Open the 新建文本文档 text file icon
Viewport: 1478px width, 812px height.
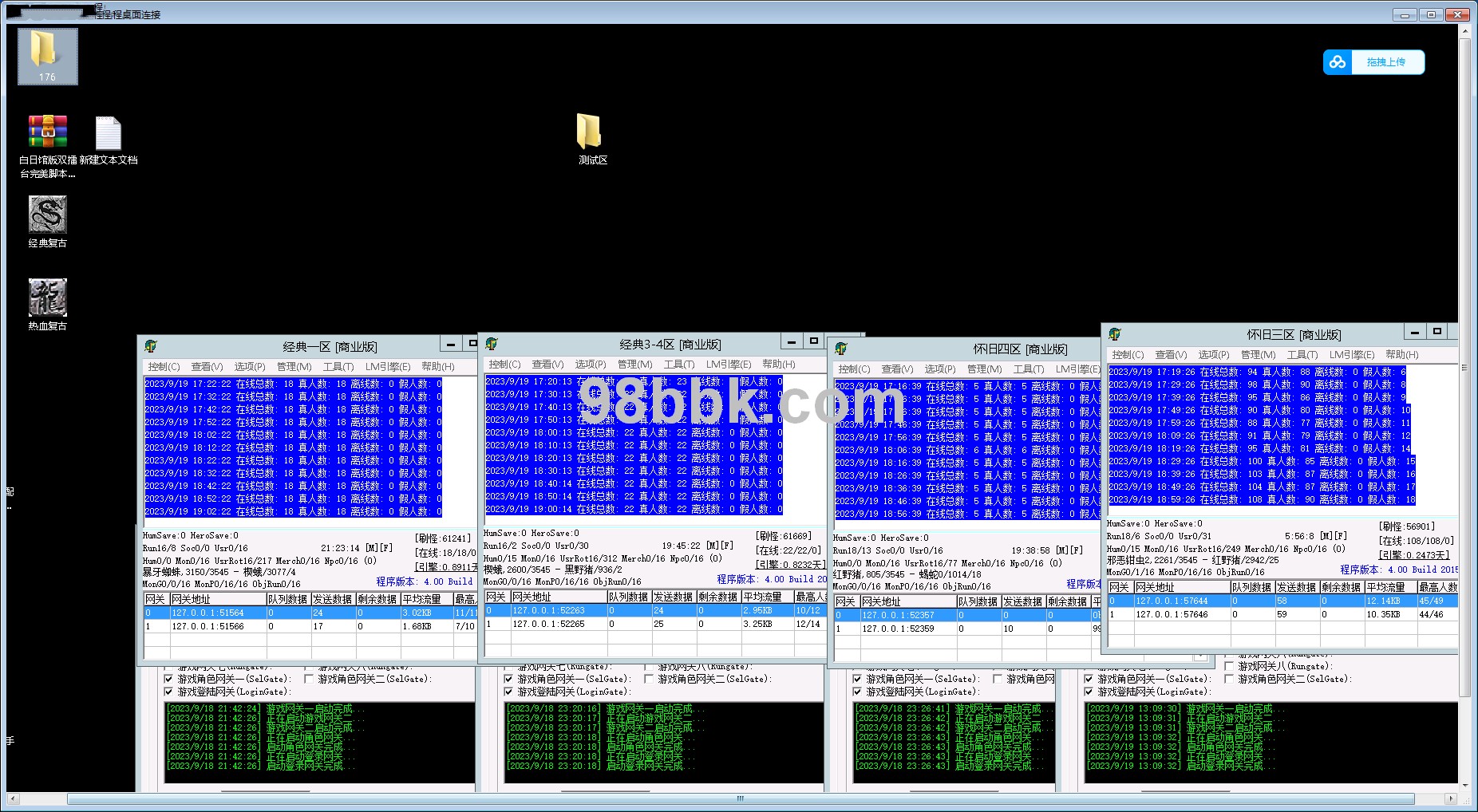[108, 133]
